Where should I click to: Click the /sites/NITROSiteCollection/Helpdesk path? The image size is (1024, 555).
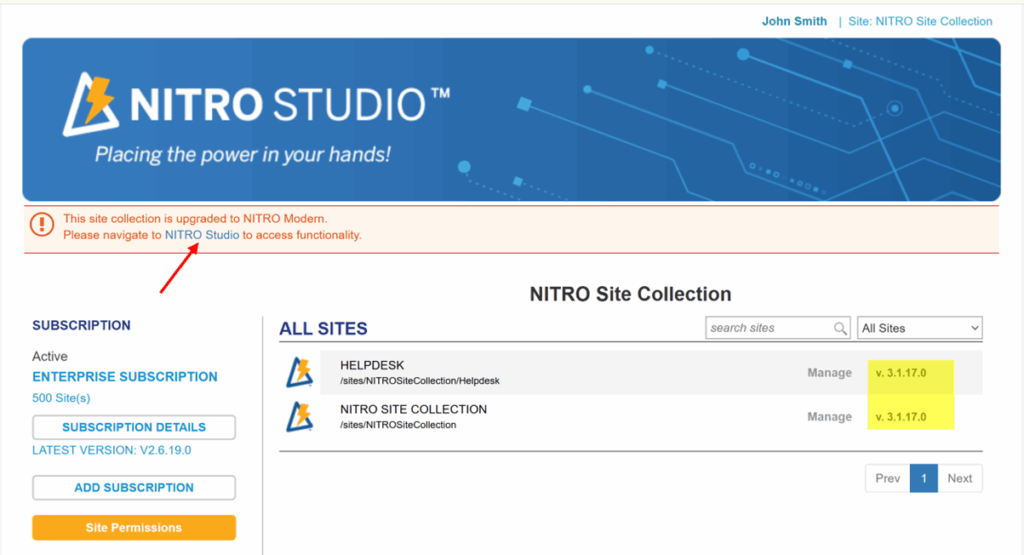[420, 381]
